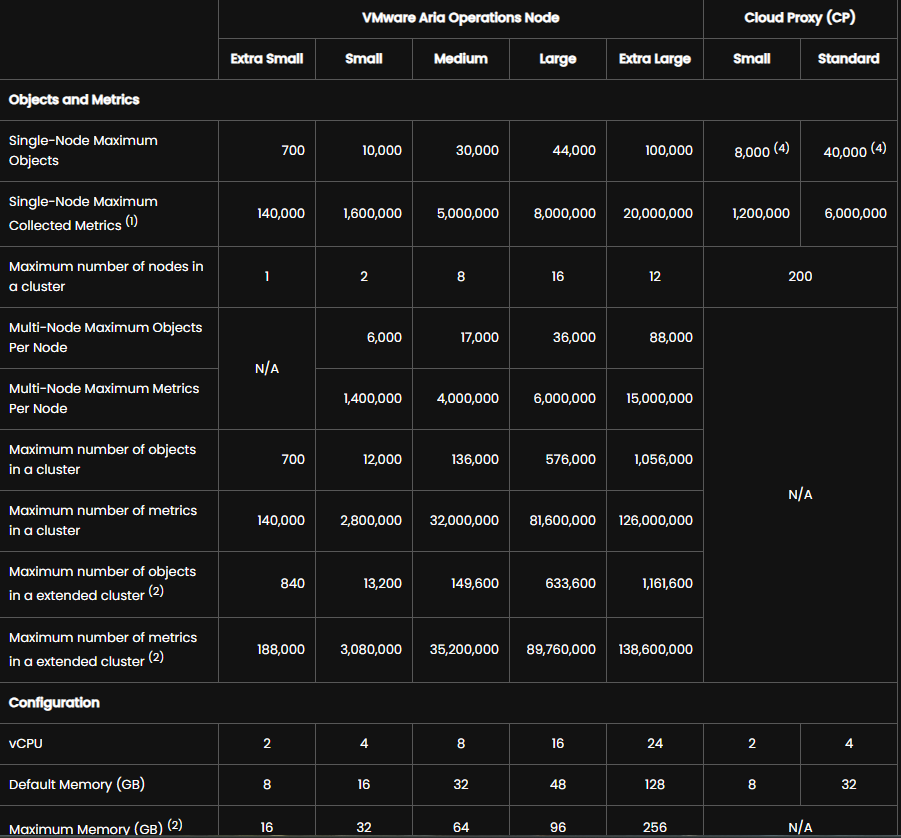Select the '88,000' cell
The height and width of the screenshot is (838, 901).
(x=671, y=337)
